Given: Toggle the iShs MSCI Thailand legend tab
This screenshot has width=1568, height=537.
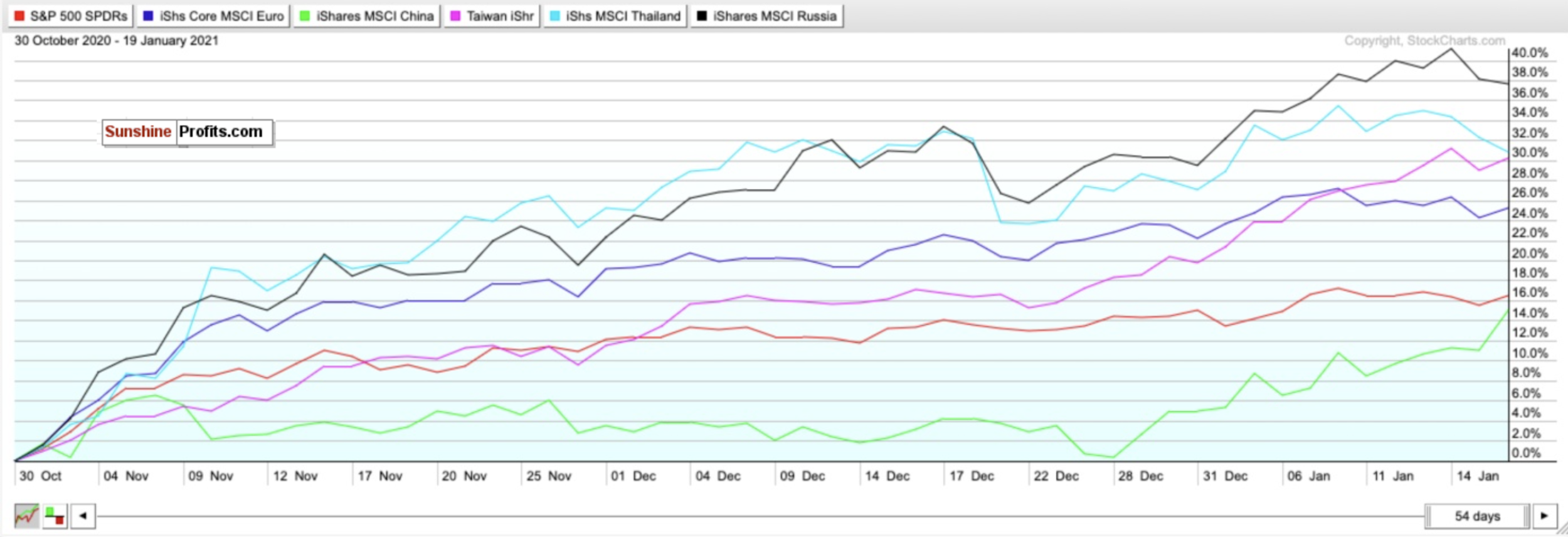Looking at the screenshot, I should click(x=615, y=16).
